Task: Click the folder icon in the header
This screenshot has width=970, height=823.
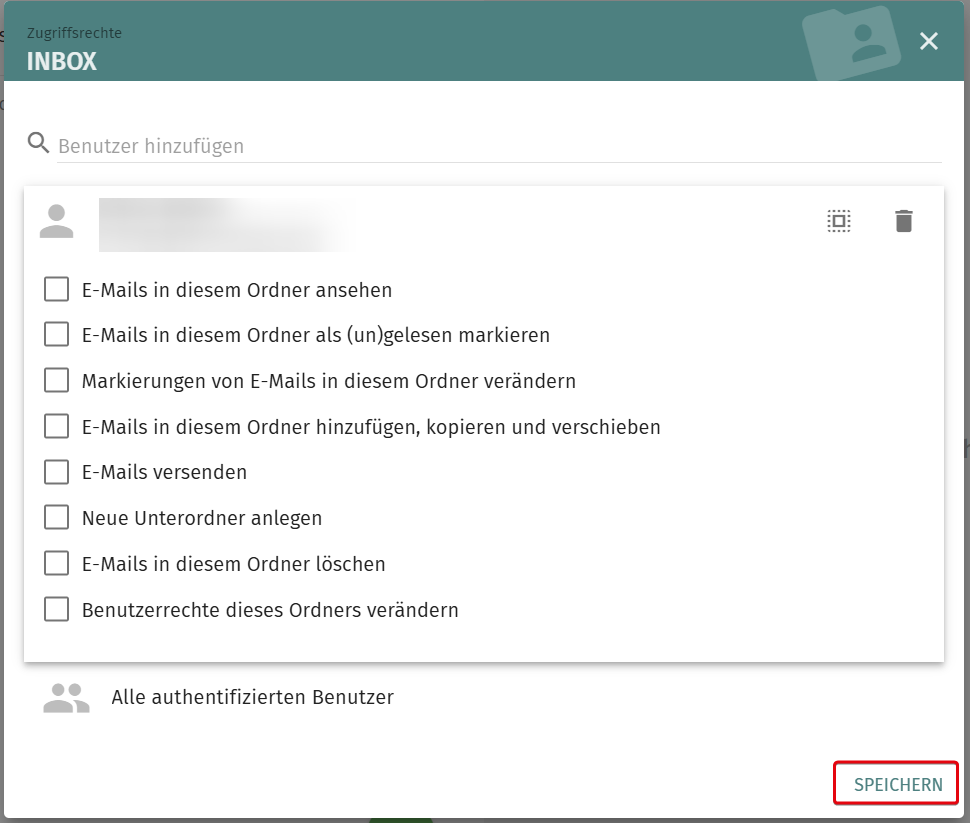Action: point(851,43)
